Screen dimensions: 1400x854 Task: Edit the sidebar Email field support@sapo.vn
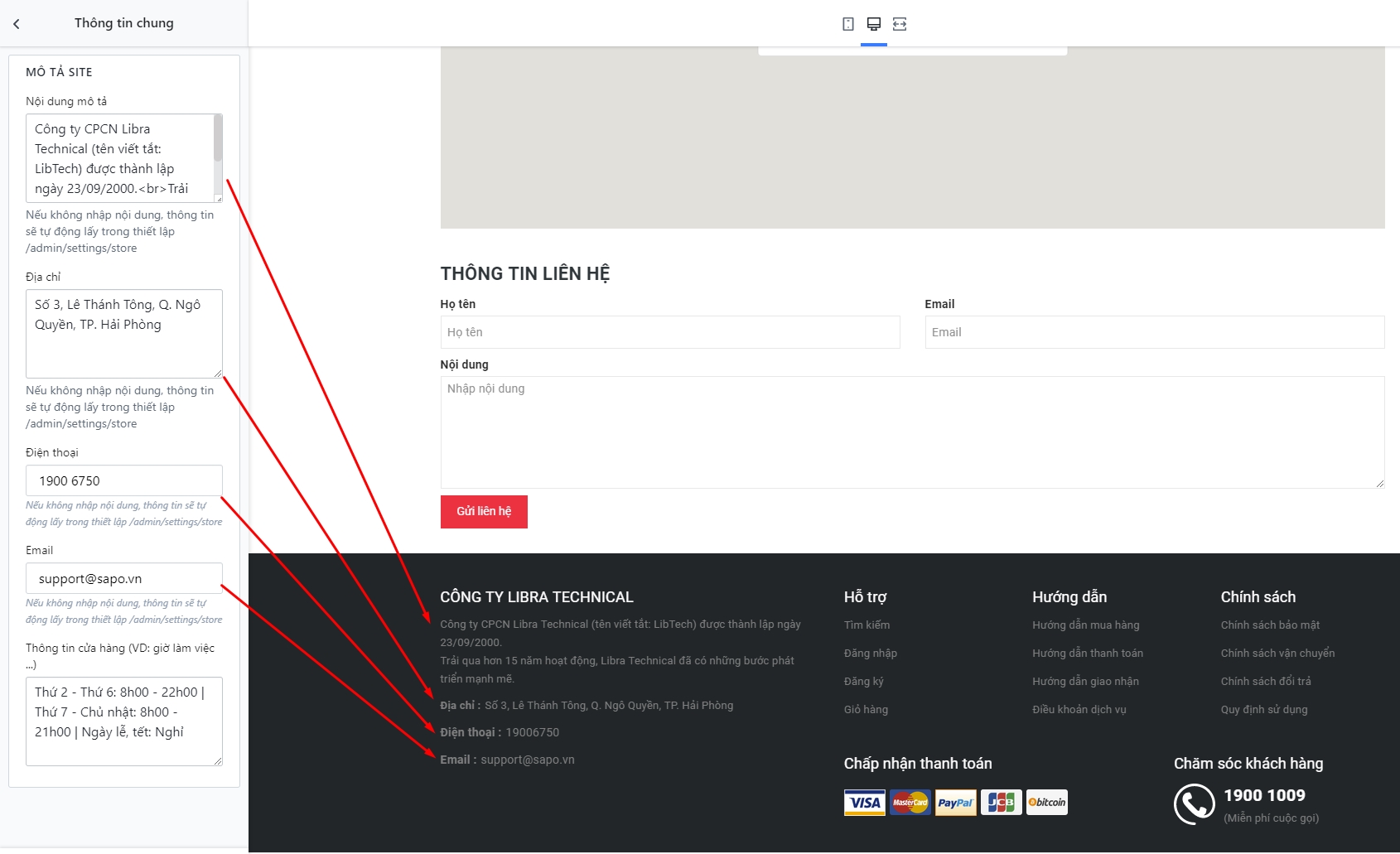coord(124,578)
